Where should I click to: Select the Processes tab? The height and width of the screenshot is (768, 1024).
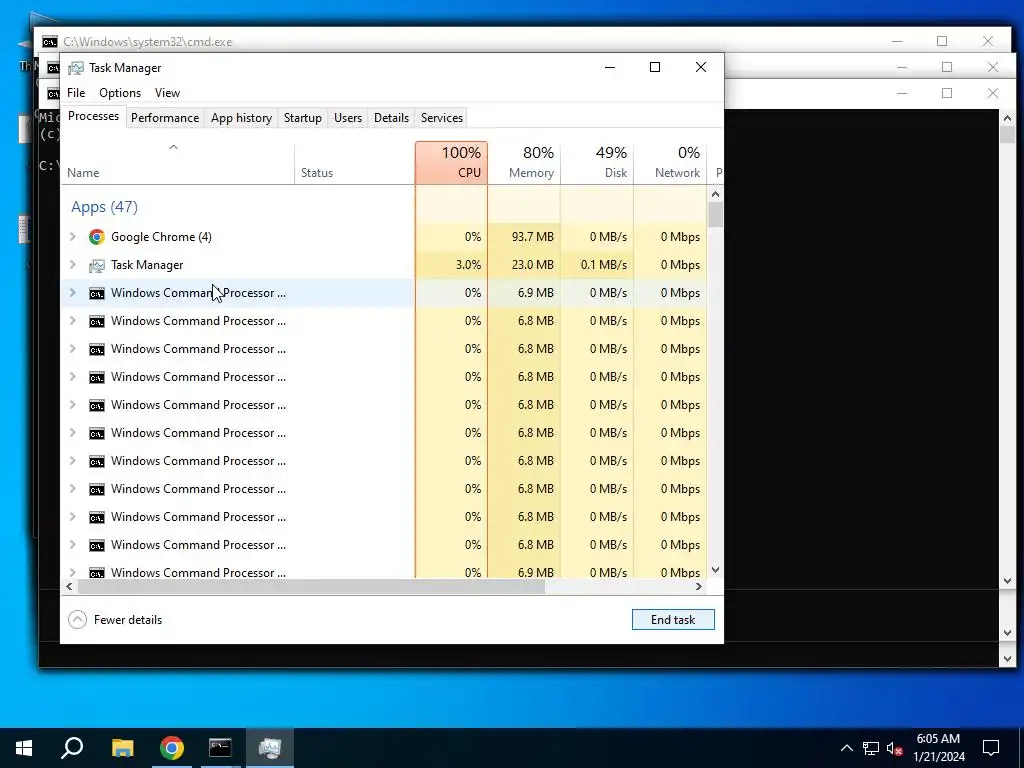[93, 116]
